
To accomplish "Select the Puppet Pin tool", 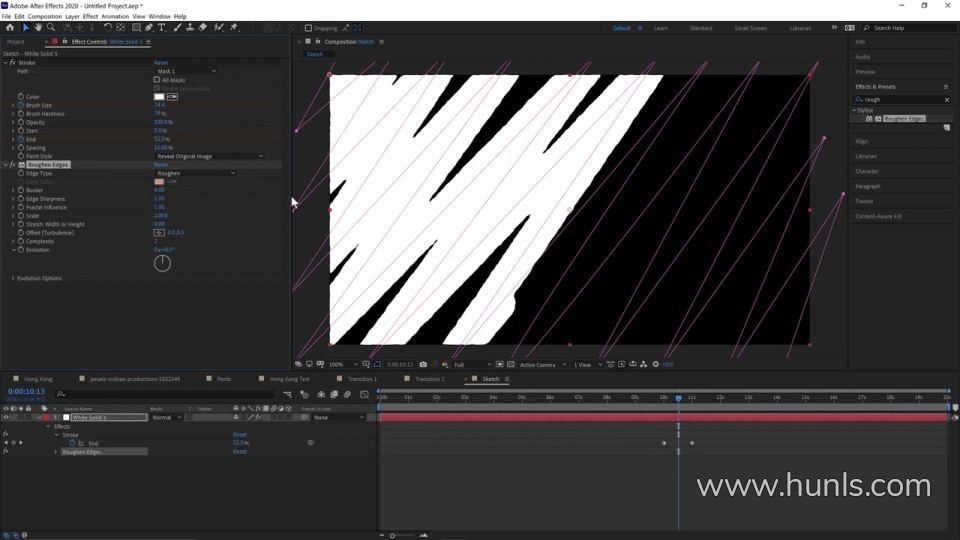I will [234, 28].
